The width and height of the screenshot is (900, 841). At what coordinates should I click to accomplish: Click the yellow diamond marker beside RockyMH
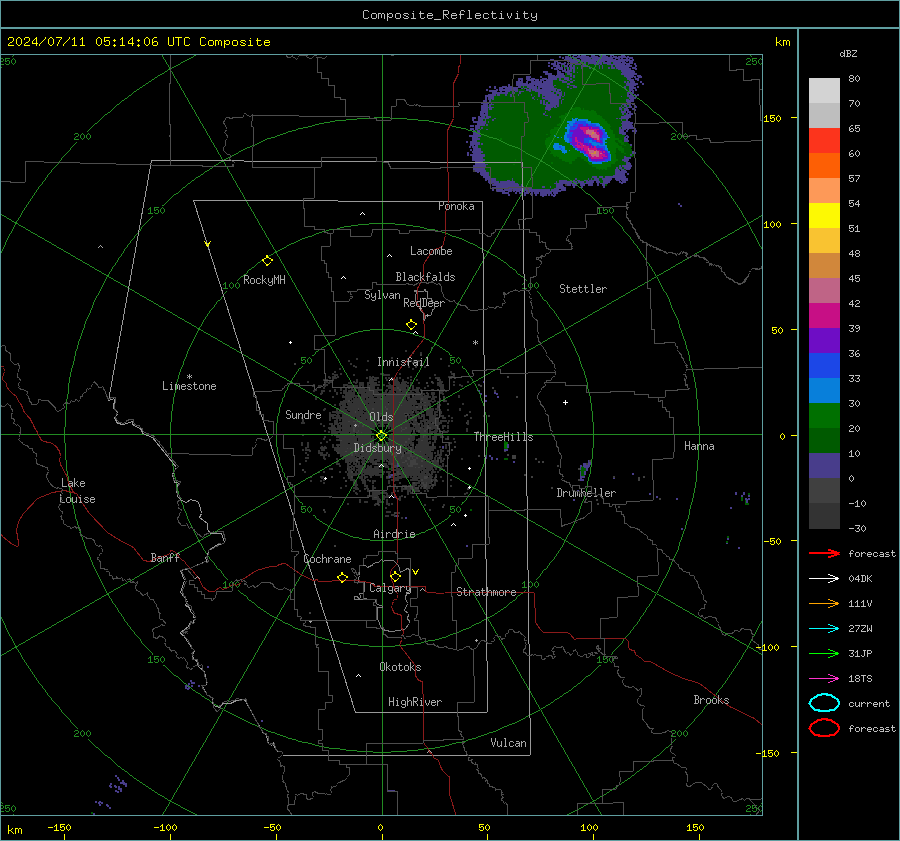[267, 261]
